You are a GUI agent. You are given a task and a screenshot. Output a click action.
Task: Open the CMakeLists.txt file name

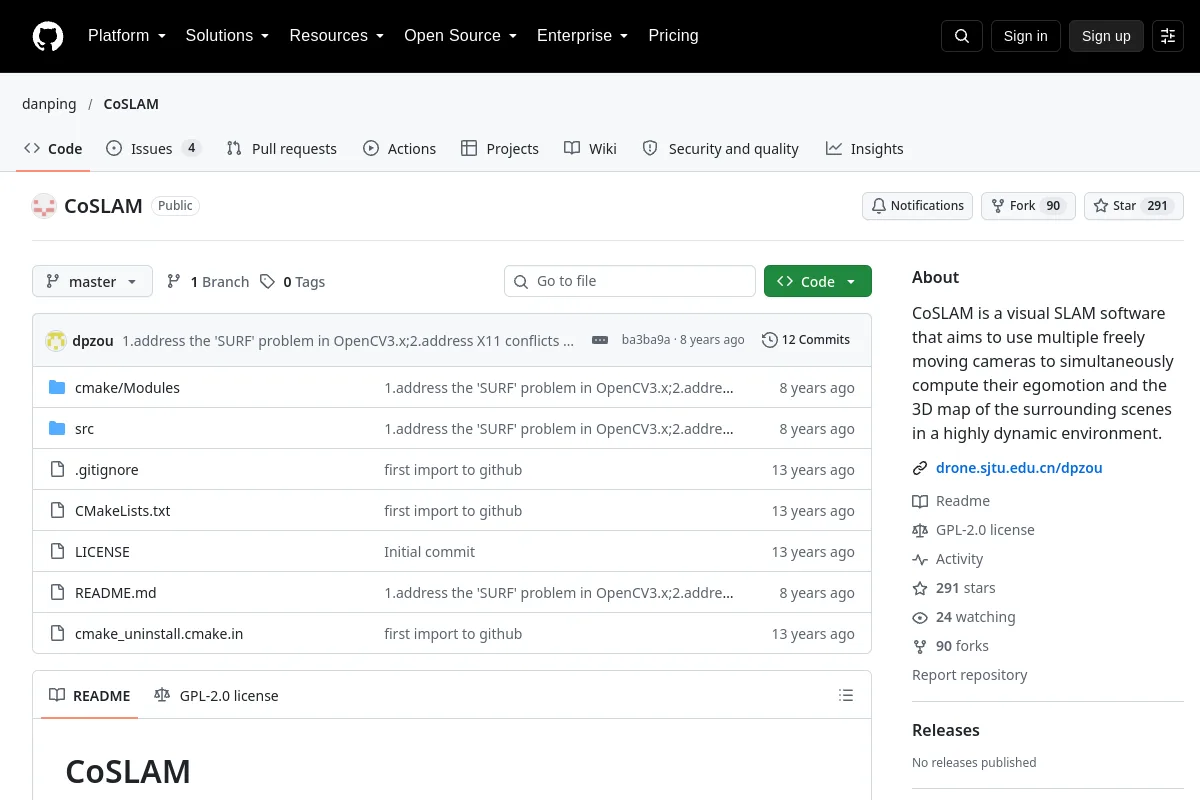coord(123,511)
